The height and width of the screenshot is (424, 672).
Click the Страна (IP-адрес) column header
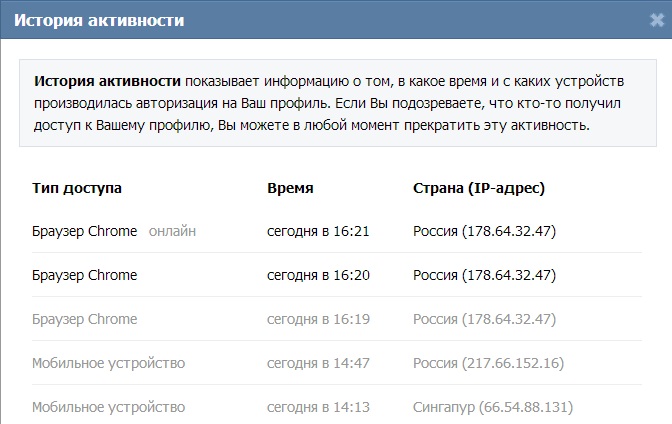[479, 188]
